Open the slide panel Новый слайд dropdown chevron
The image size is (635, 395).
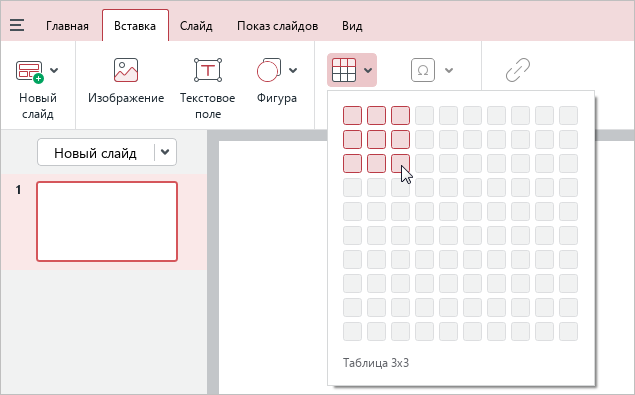165,152
